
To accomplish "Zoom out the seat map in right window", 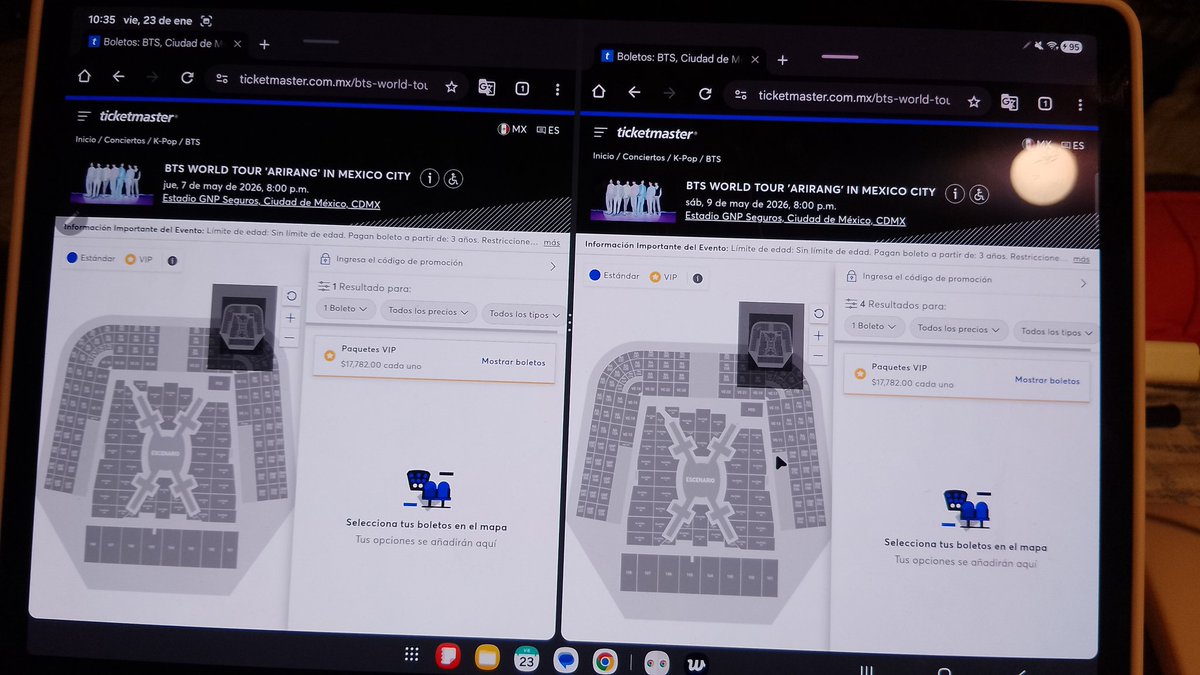I will (x=818, y=356).
